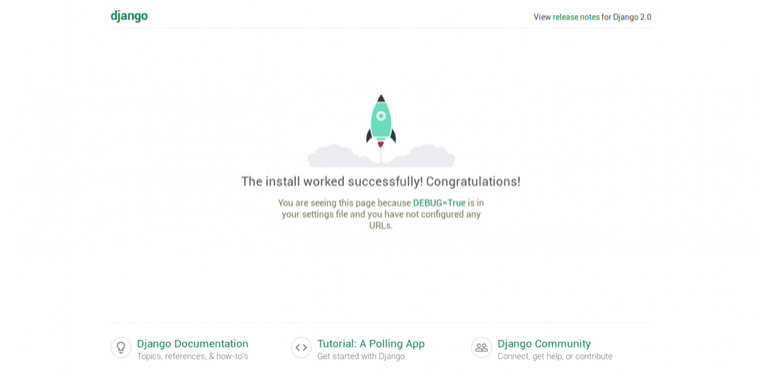
Task: Click 'The install worked successfully! Congratulations!' heading
Action: click(381, 182)
